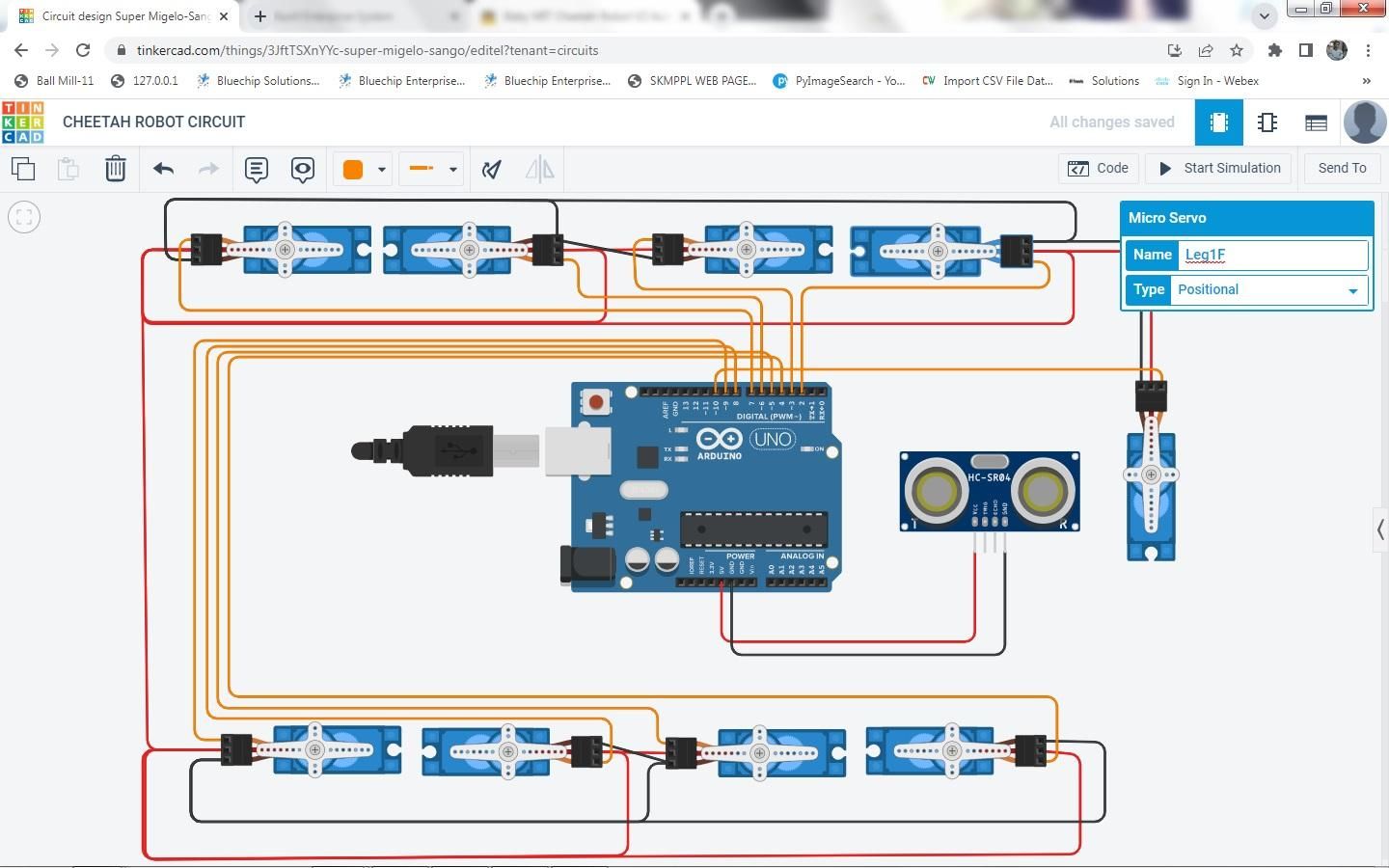Toggle notes visibility icon
The image size is (1389, 868).
(303, 170)
